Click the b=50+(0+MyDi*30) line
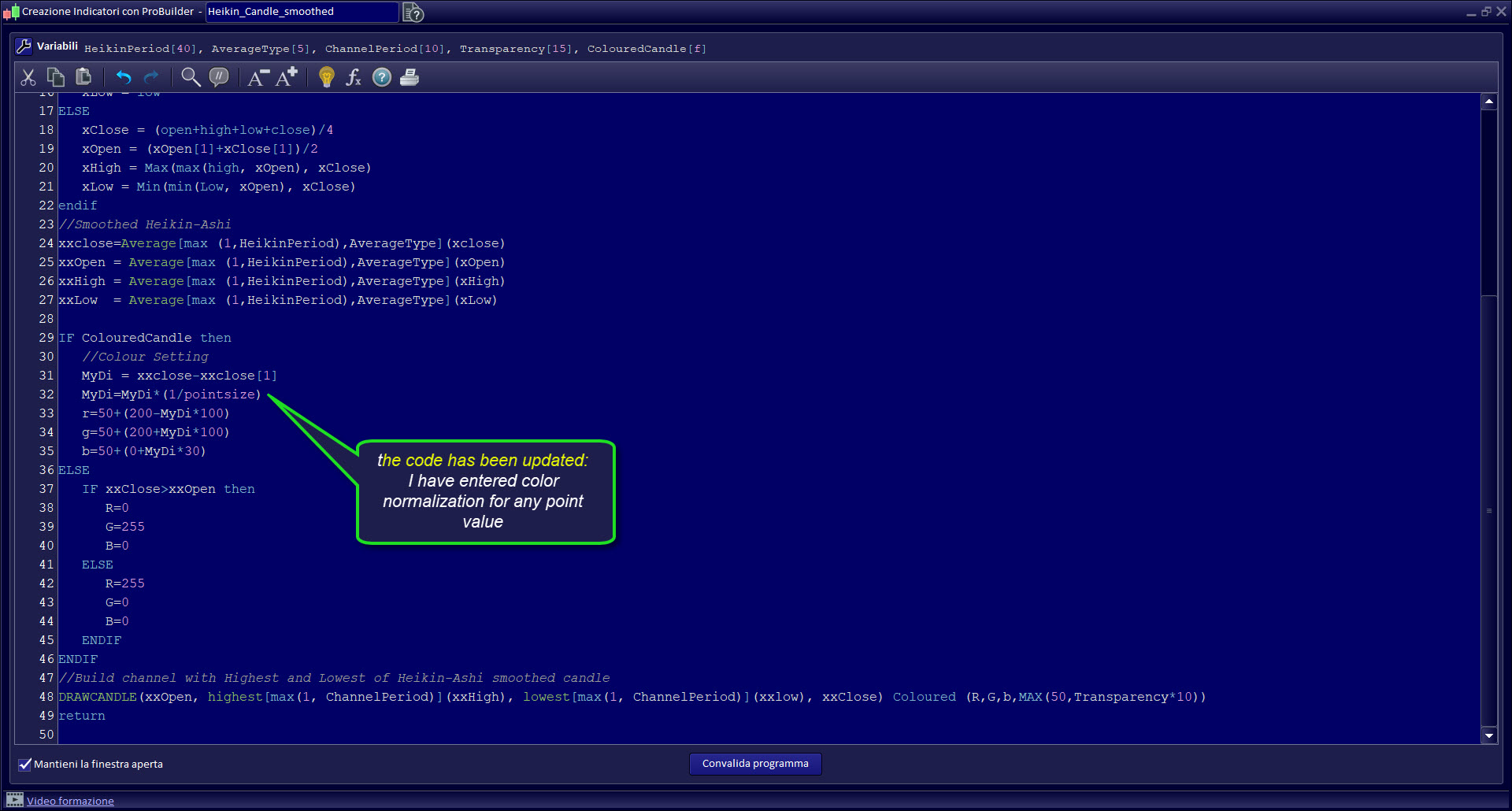This screenshot has height=811, width=1512. tap(143, 451)
